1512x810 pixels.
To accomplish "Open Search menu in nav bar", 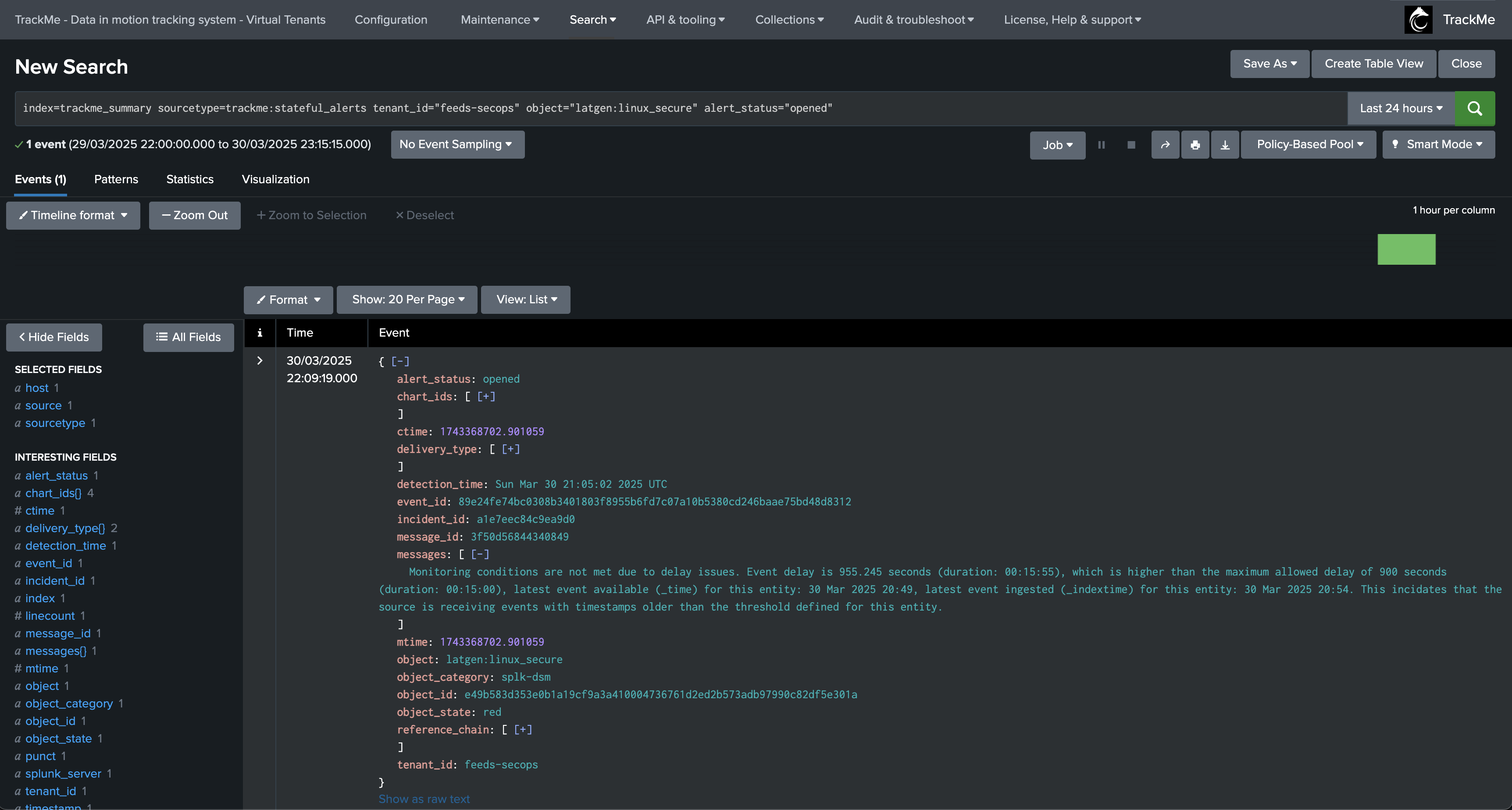I will tap(592, 19).
